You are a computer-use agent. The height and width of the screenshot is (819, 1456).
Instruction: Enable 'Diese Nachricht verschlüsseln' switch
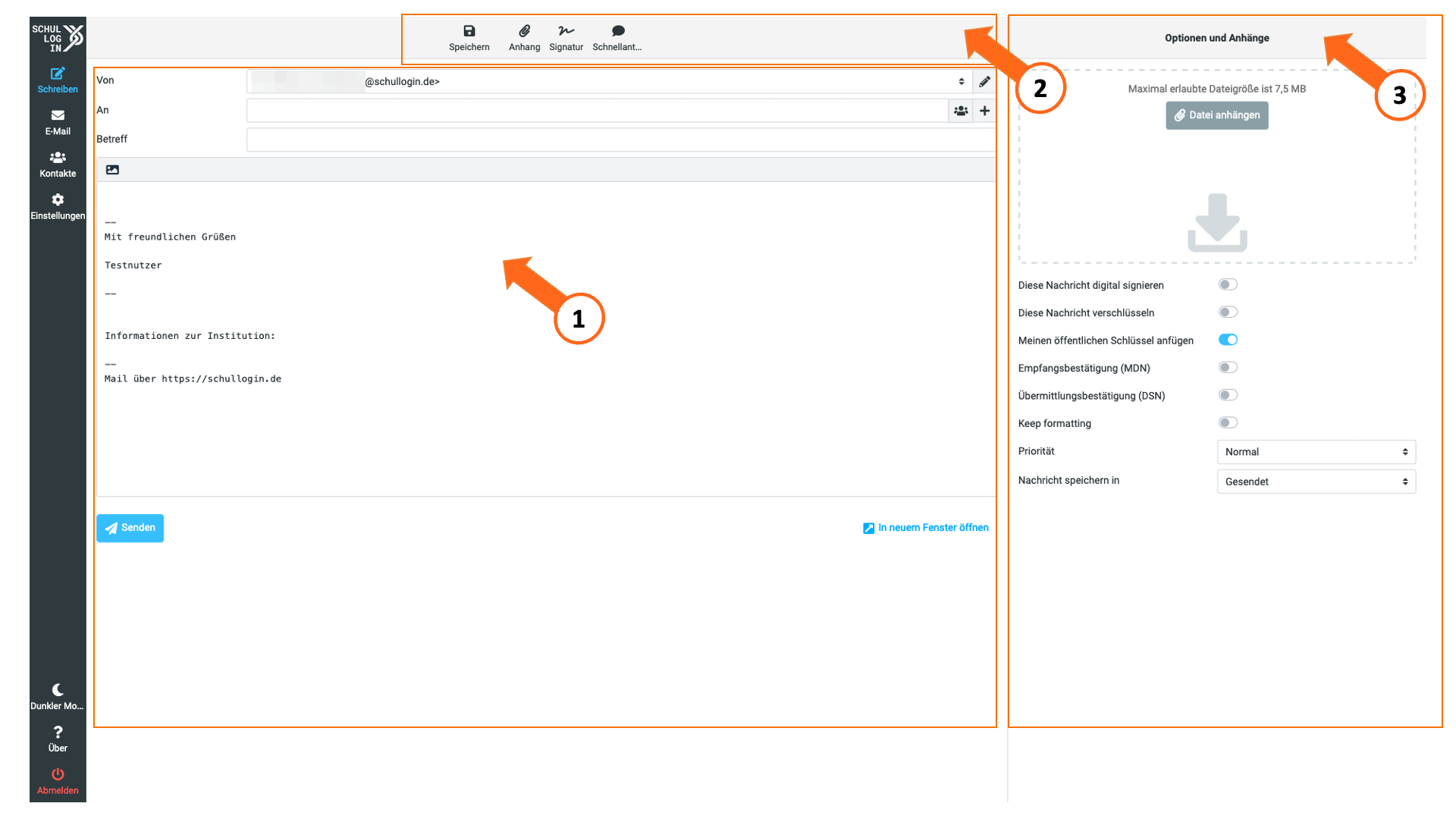(1228, 312)
